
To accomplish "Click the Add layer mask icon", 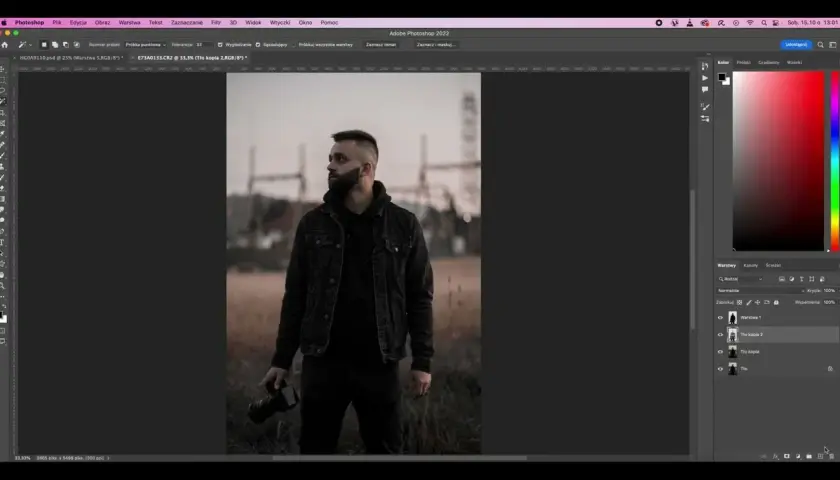I will click(786, 456).
